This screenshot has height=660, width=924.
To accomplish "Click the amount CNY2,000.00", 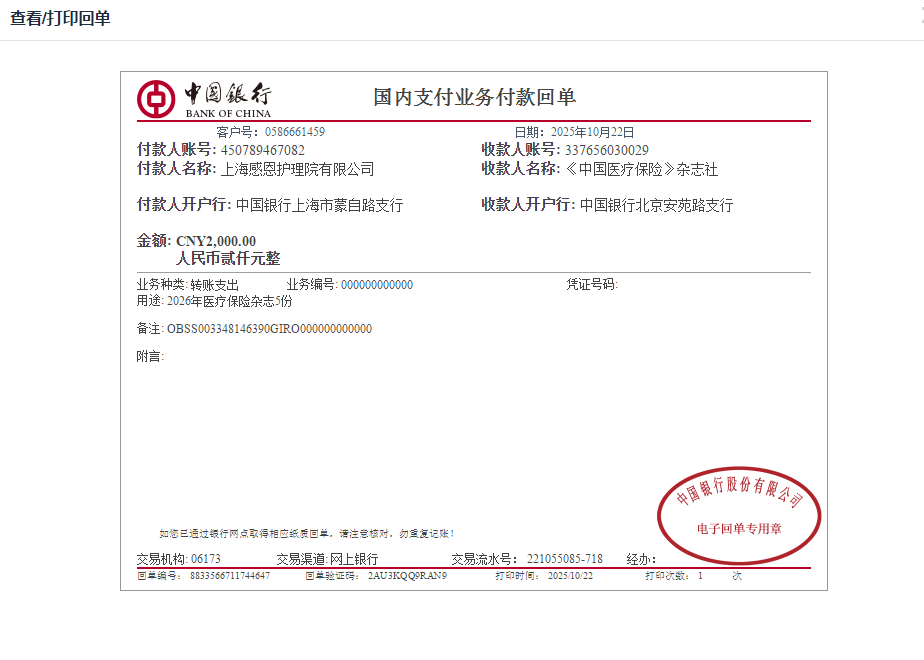I will pyautogui.click(x=216, y=241).
